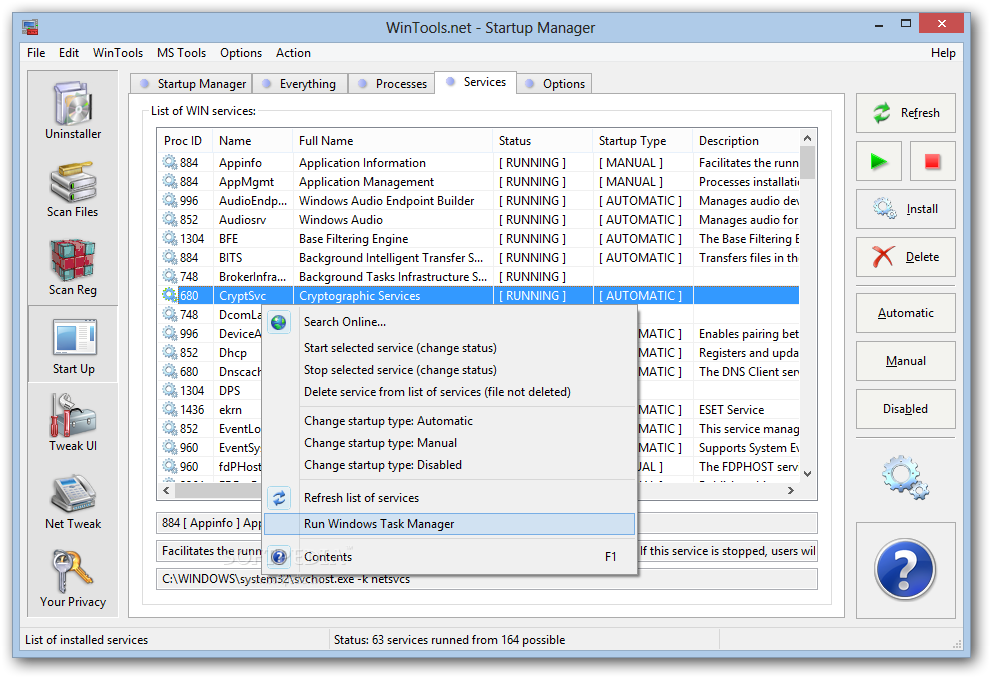Click the Delete button
This screenshot has height=678, width=991.
(906, 257)
